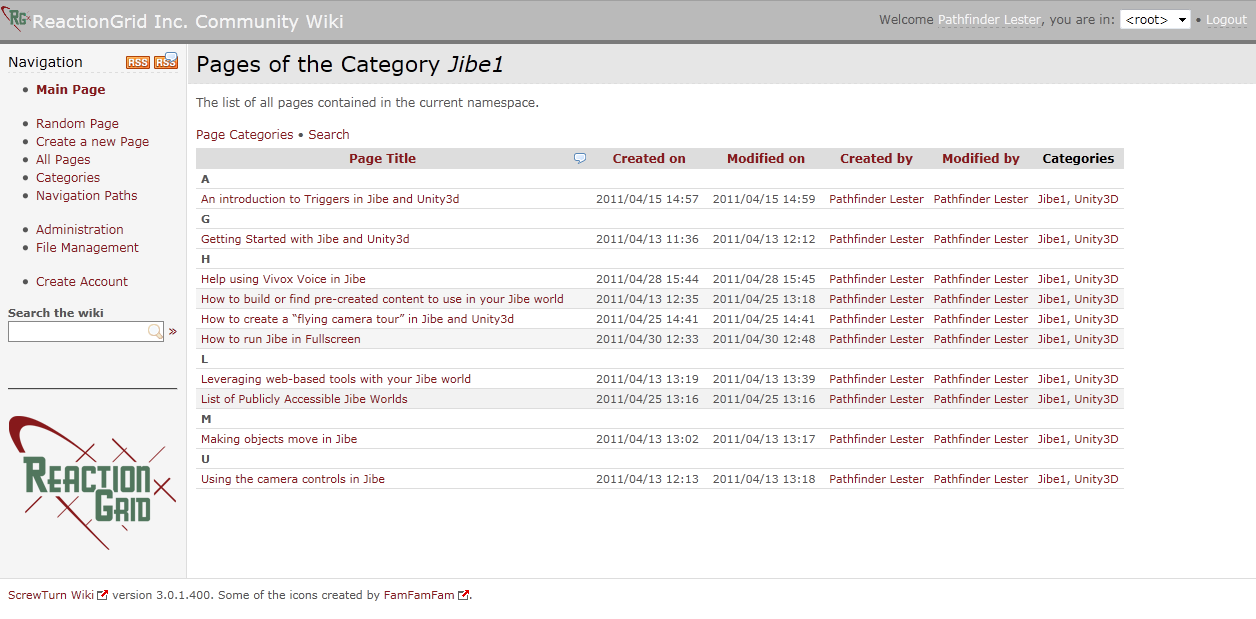Click the RG logo in header
Screen dimensions: 1256x619
(x=15, y=20)
